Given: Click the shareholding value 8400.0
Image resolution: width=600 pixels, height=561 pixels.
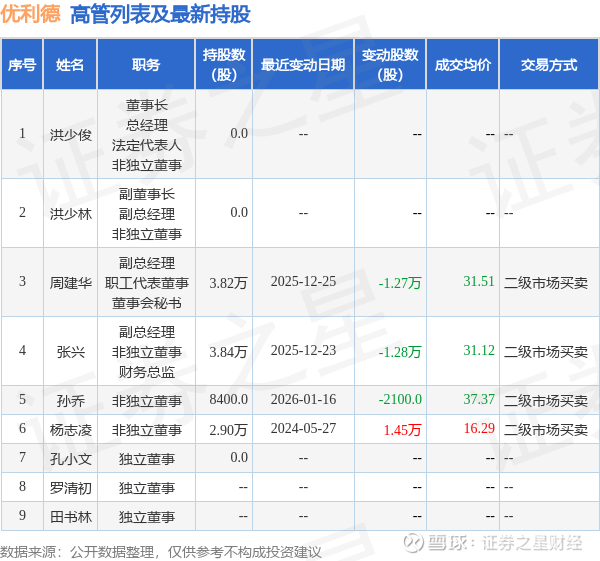Looking at the screenshot, I should click(x=228, y=399).
